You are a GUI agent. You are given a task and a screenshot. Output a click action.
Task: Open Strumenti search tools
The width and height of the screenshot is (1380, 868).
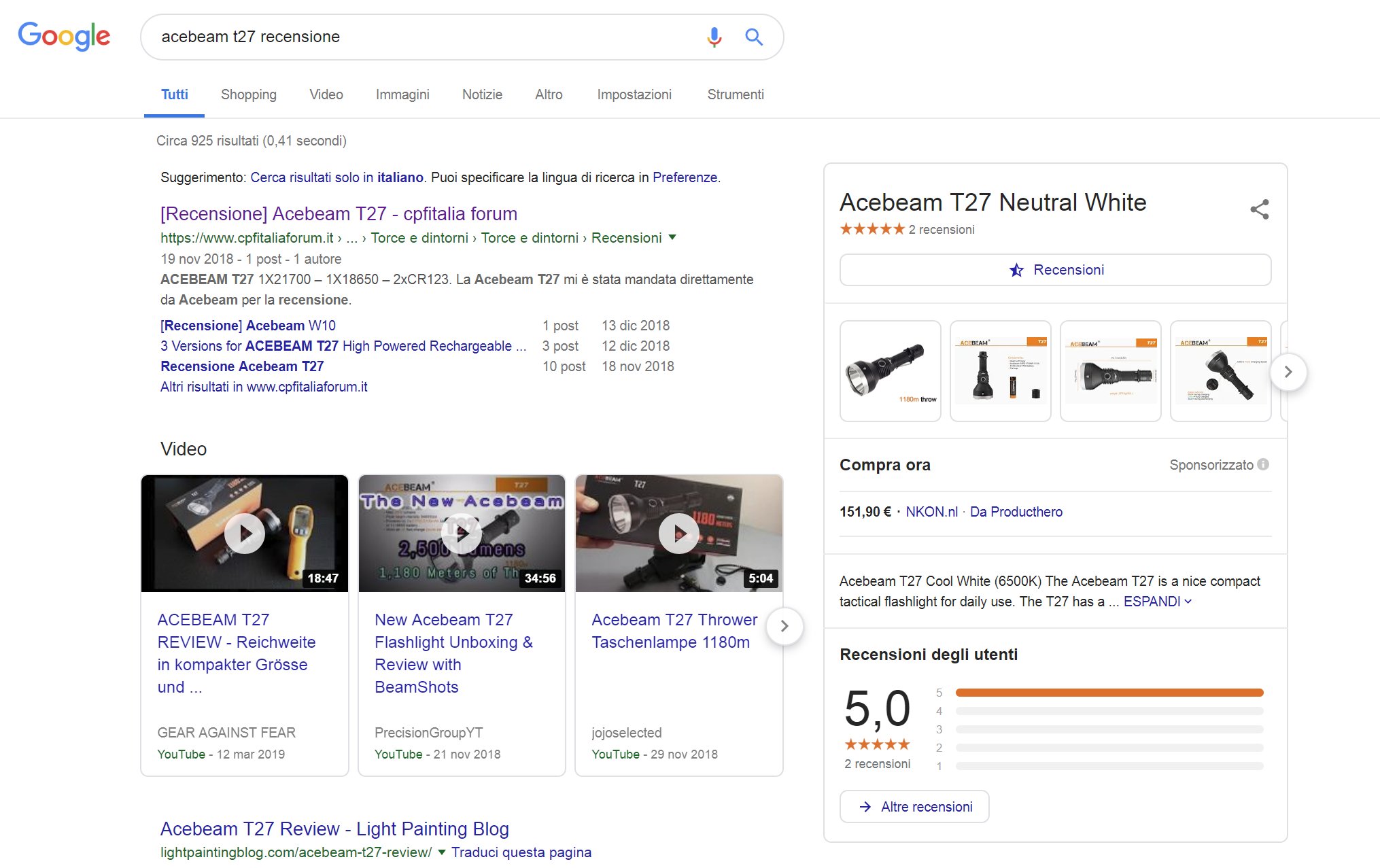click(736, 94)
